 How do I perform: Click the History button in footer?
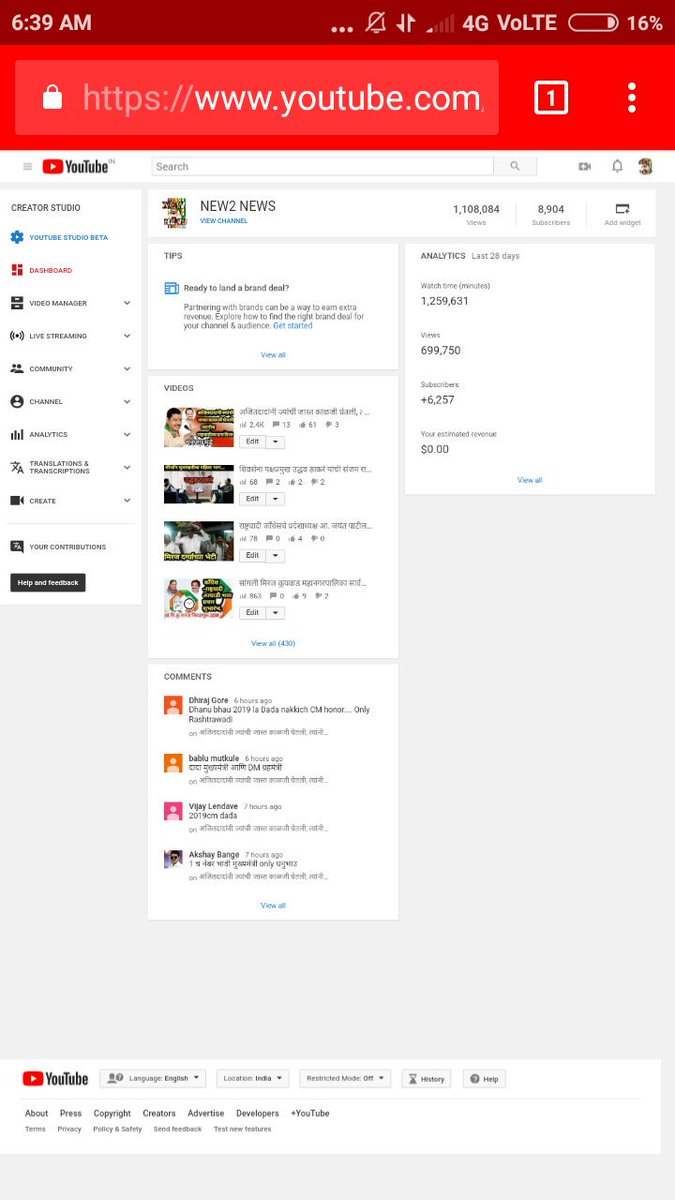point(426,1079)
